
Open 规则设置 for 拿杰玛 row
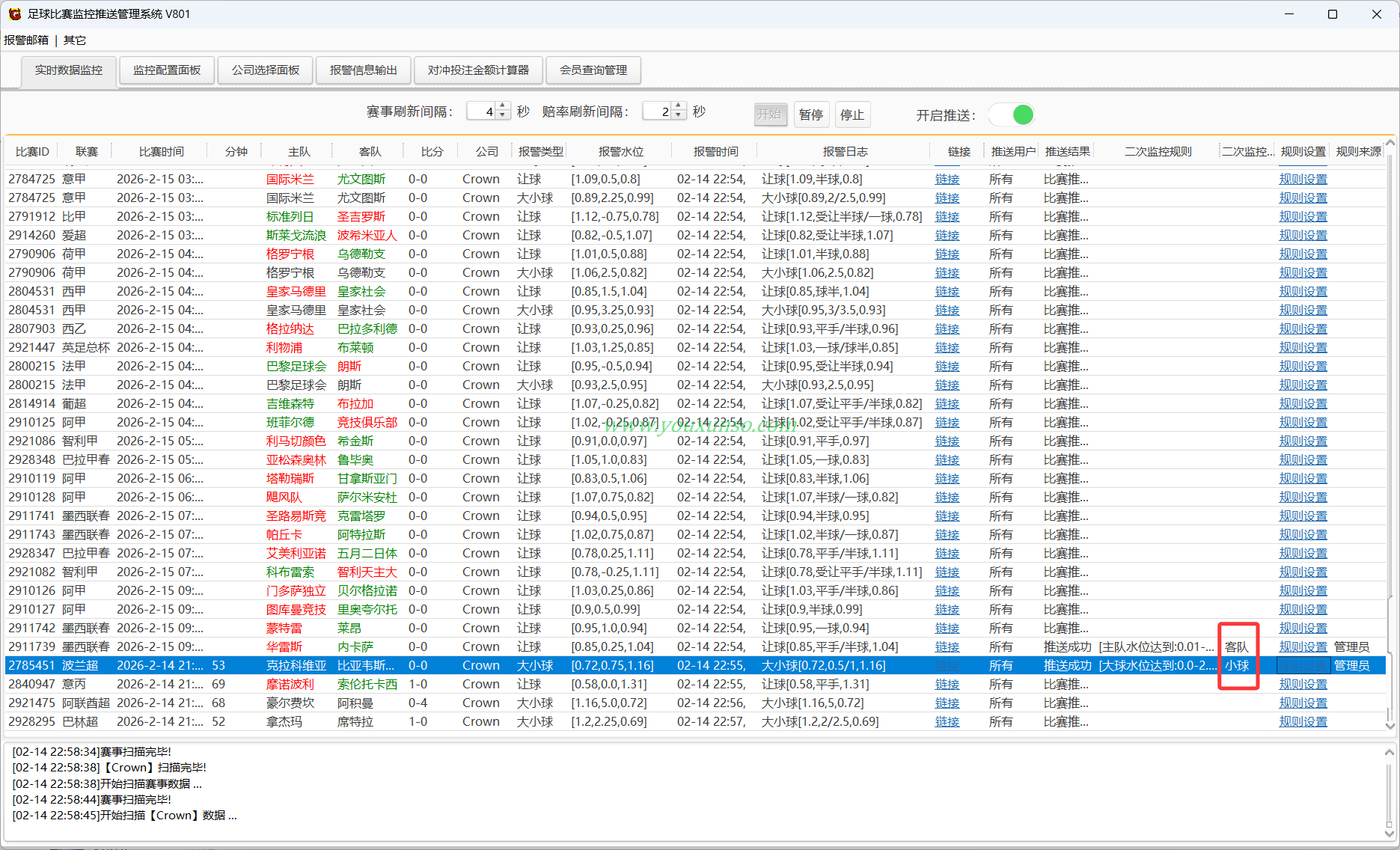click(x=1303, y=722)
